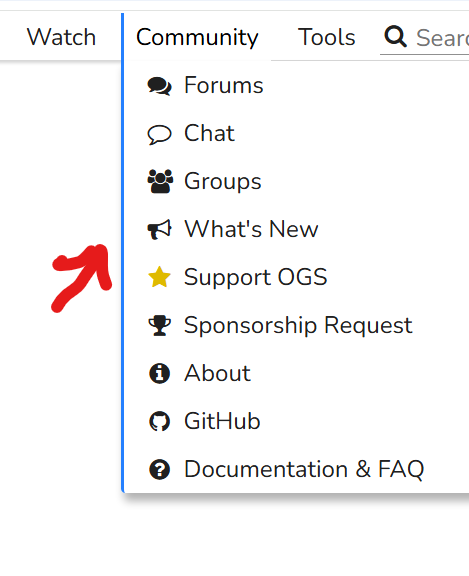This screenshot has height=576, width=469.
Task: Click the search magnifier icon
Action: (x=395, y=36)
